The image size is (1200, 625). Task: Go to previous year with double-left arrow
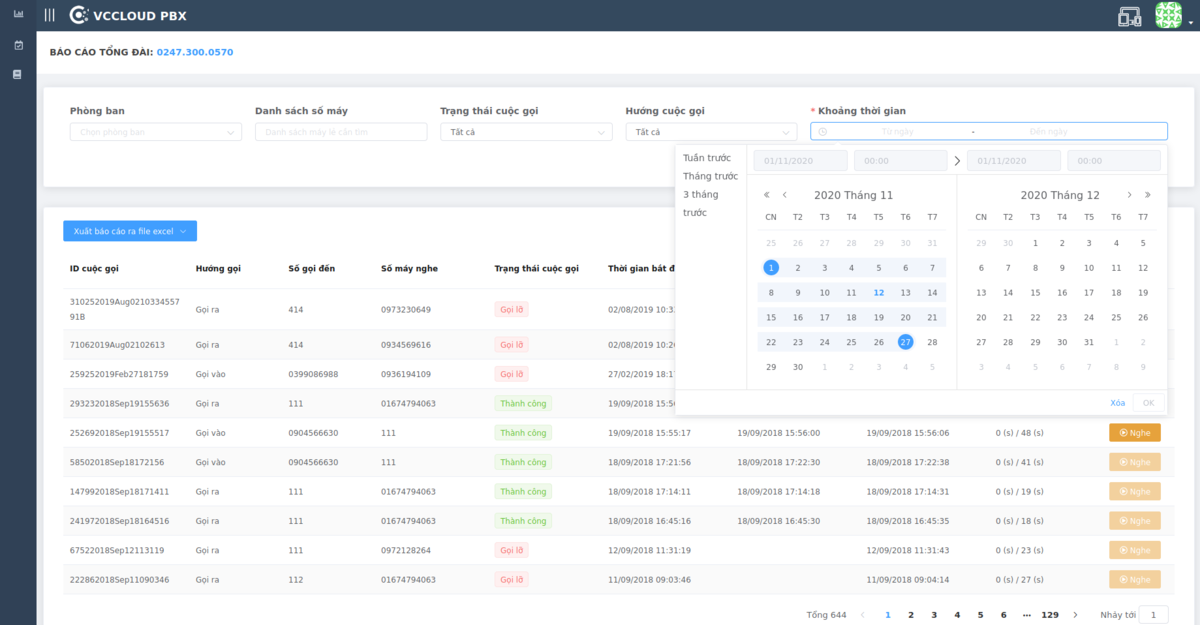(767, 195)
